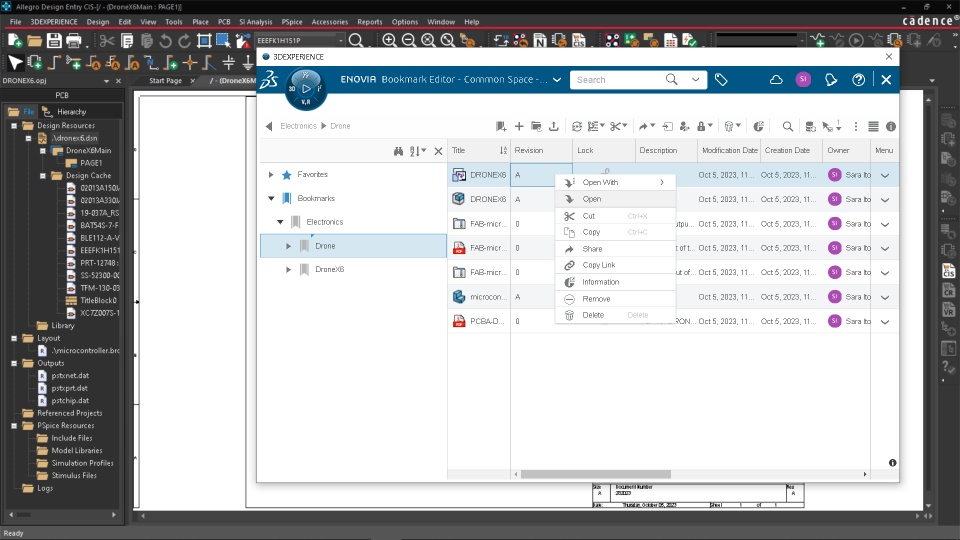
Task: Click the find magnifier in bookmark toolbar
Action: click(x=787, y=126)
